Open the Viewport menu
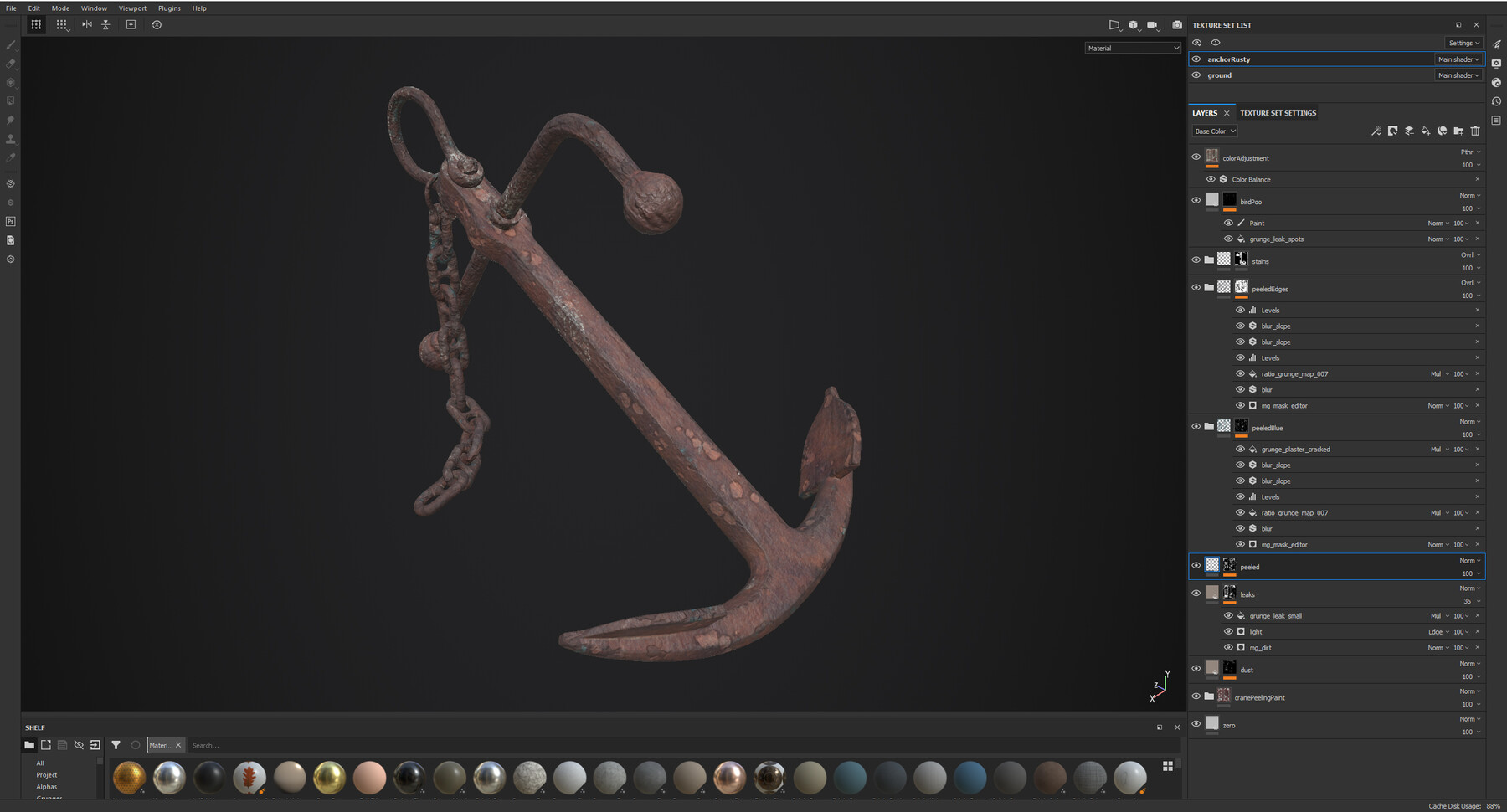 tap(132, 8)
